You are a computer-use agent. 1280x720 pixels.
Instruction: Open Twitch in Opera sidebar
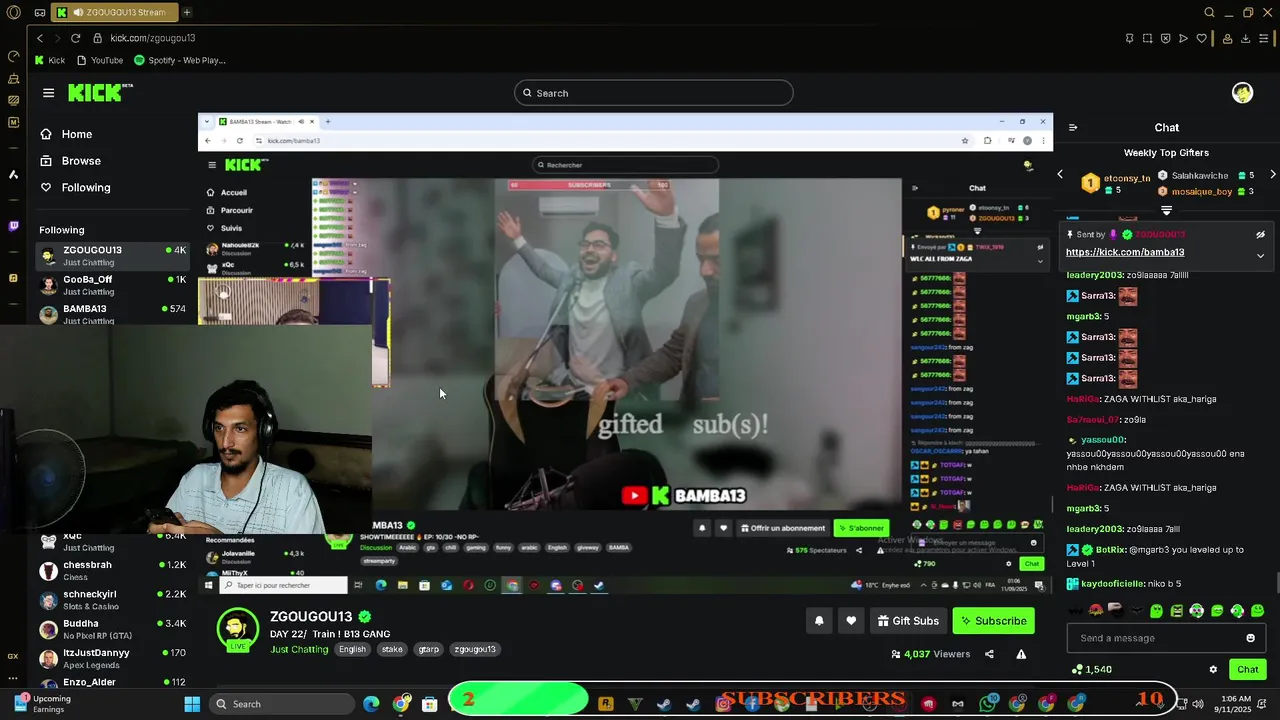[13, 226]
